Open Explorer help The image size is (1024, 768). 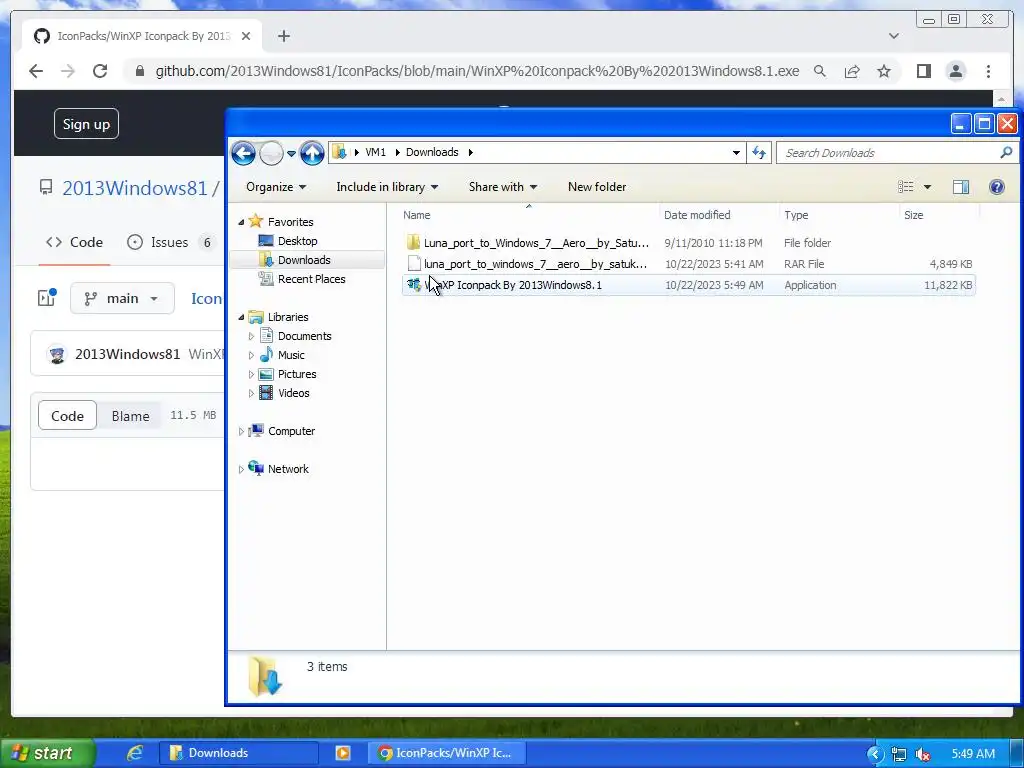[997, 187]
